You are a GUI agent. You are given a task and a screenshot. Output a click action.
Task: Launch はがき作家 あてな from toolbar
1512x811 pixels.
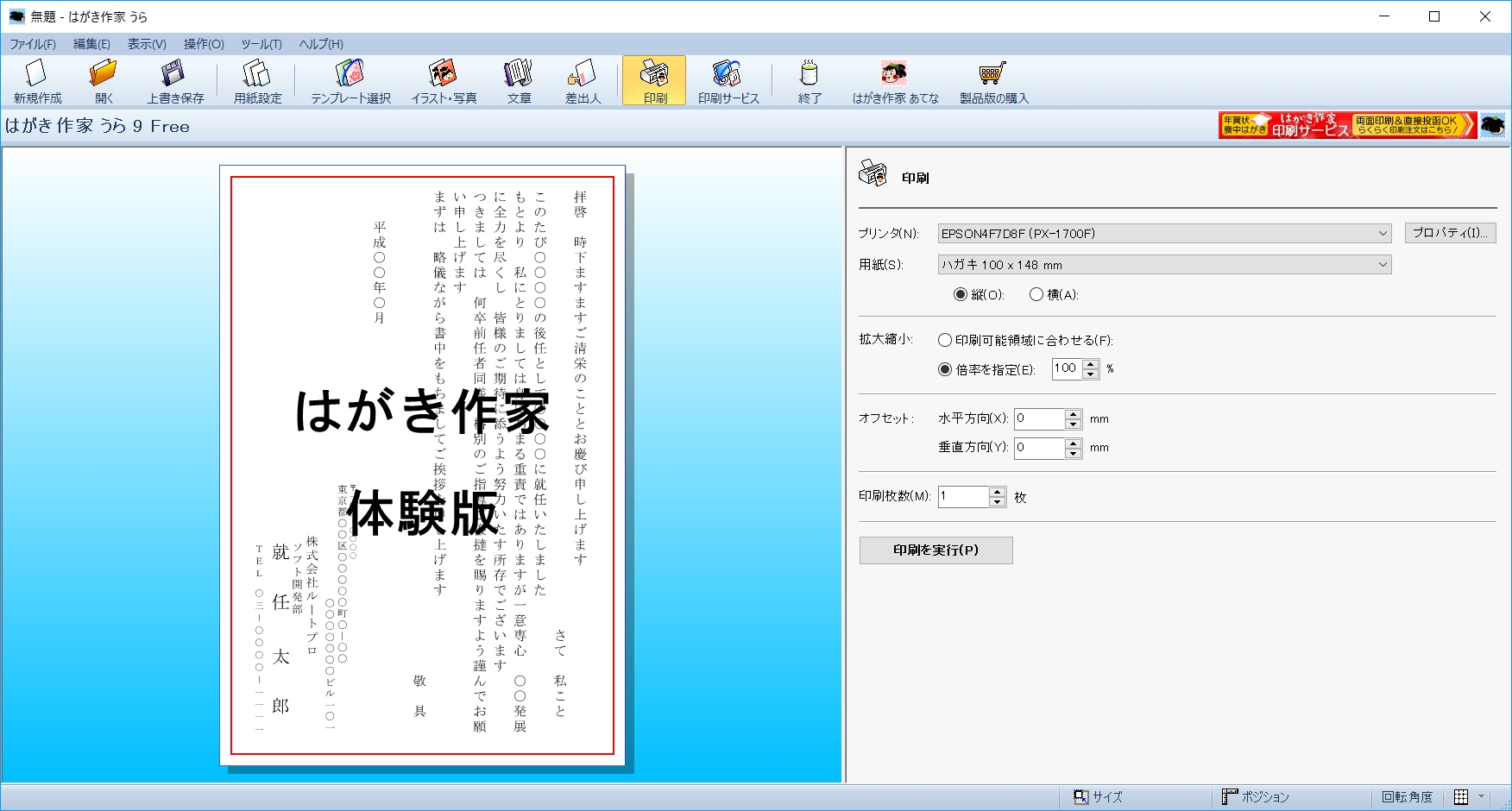[895, 73]
